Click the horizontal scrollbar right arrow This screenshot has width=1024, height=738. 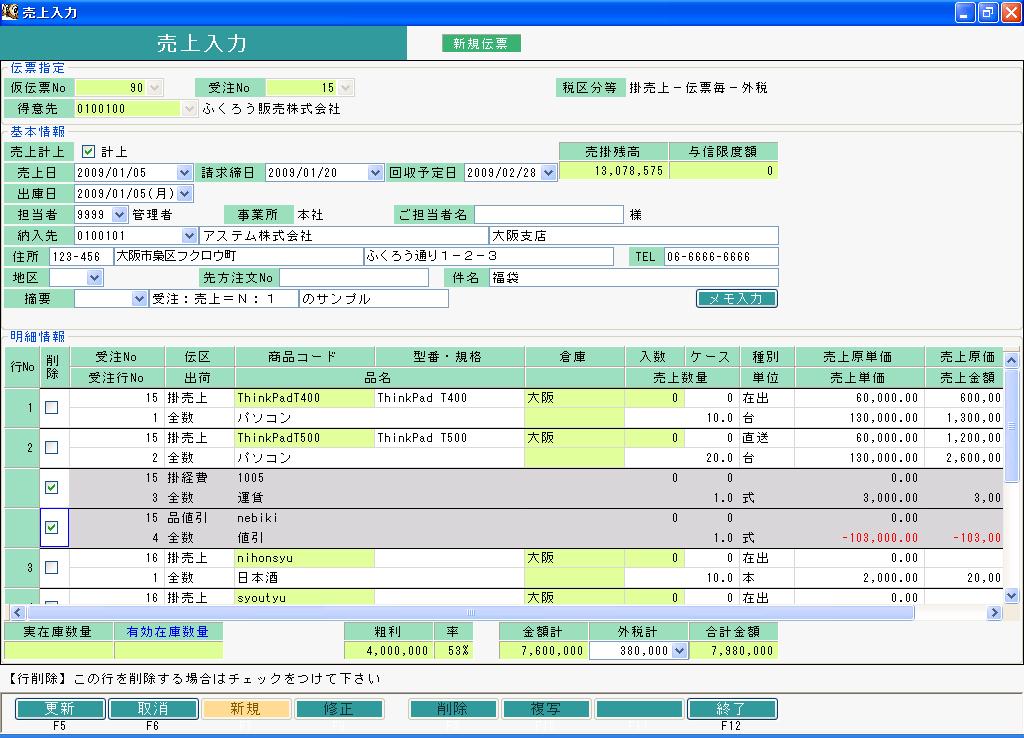(x=994, y=613)
